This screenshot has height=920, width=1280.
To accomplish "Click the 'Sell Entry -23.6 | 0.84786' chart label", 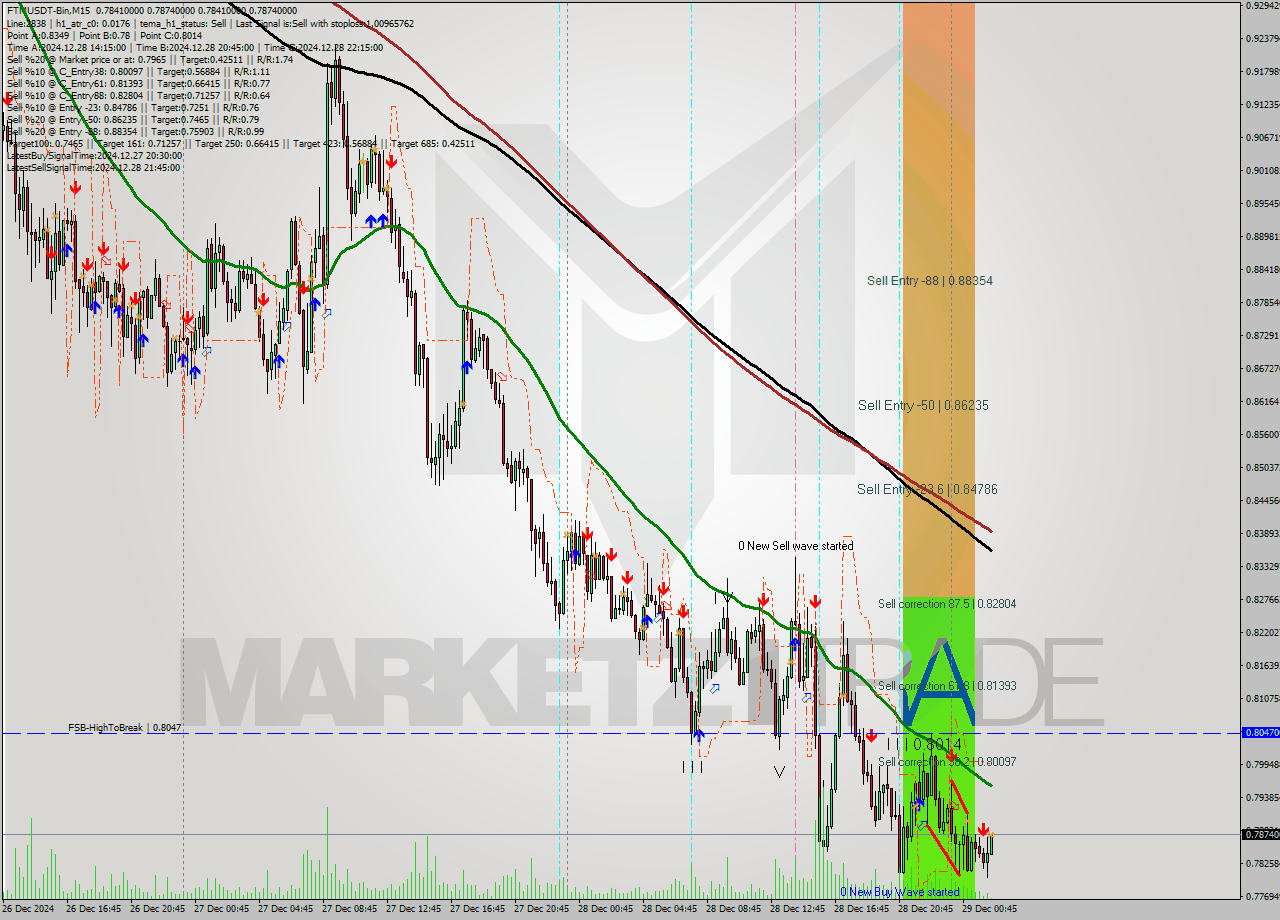I will [927, 489].
